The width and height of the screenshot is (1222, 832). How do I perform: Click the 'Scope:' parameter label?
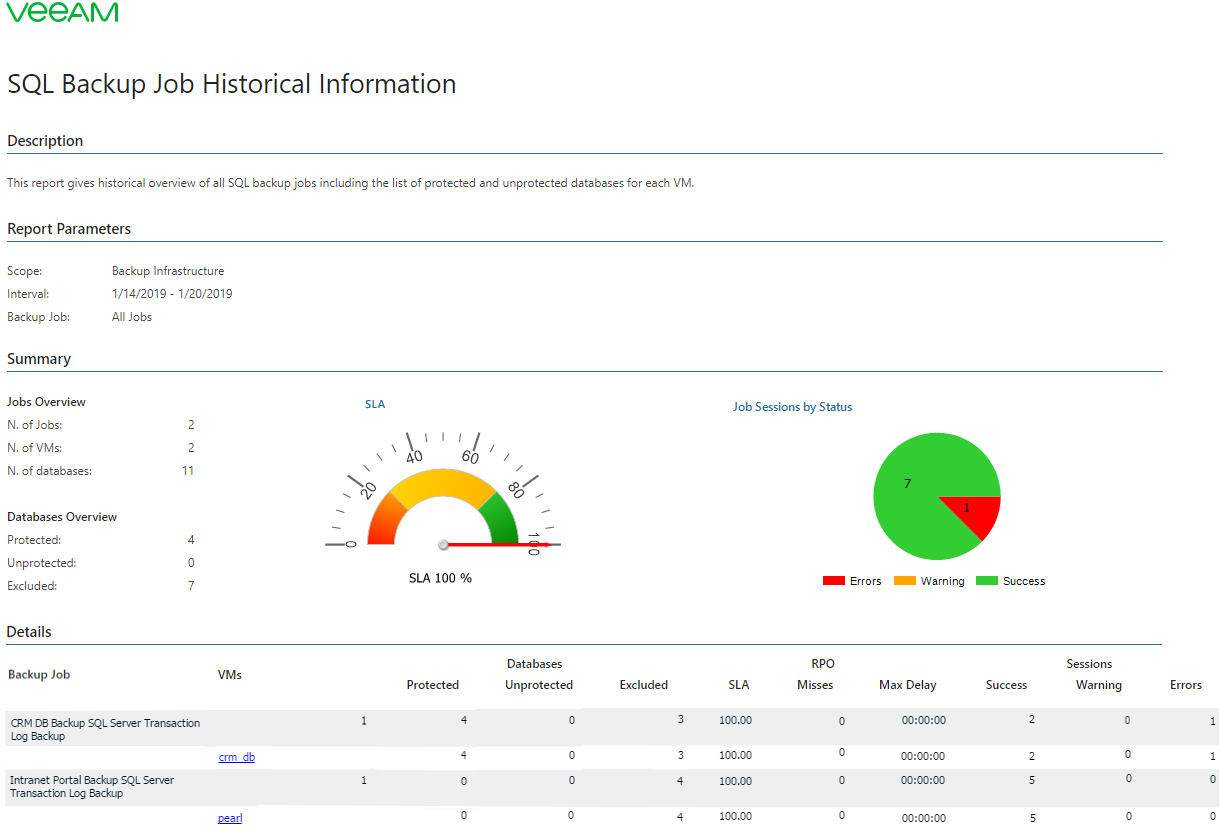point(25,271)
